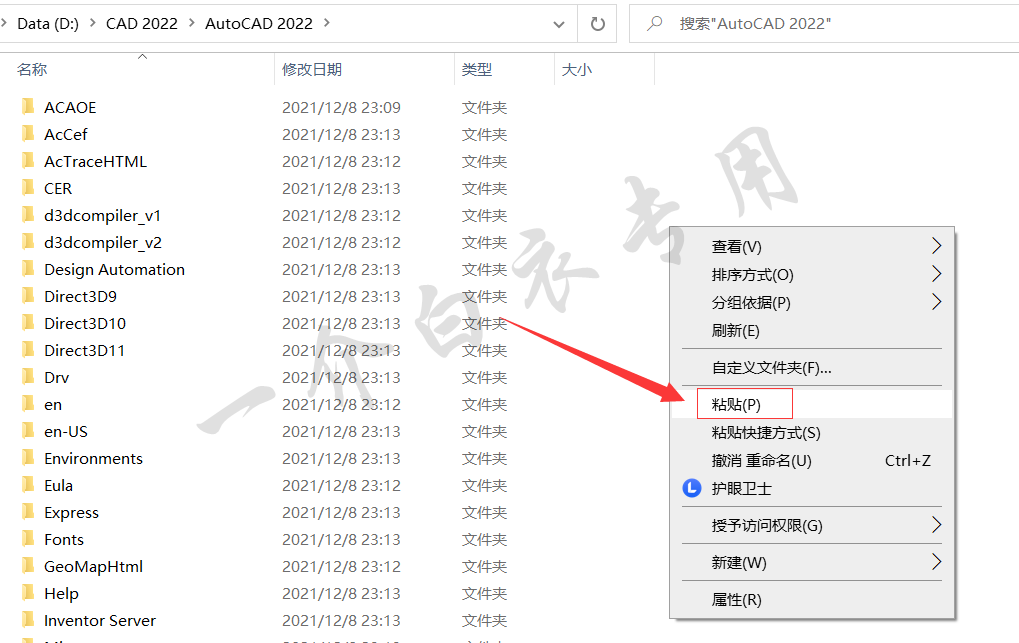Click the 文件夹 type cell of the Help row

pos(484,594)
